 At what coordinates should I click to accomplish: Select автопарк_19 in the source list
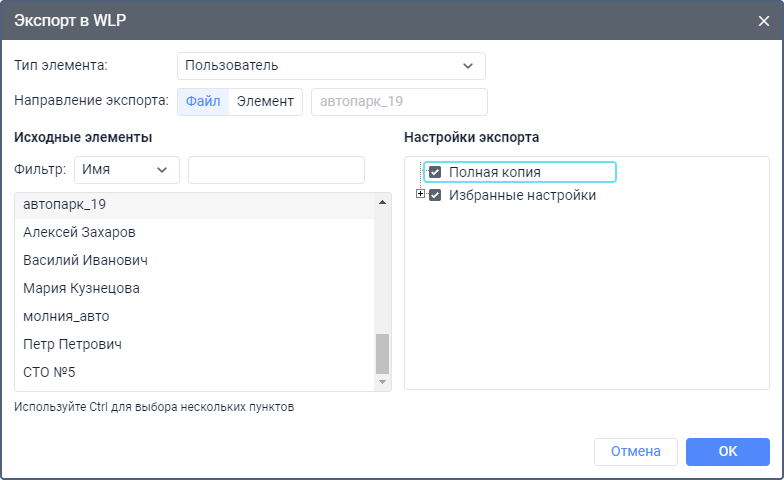[195, 204]
